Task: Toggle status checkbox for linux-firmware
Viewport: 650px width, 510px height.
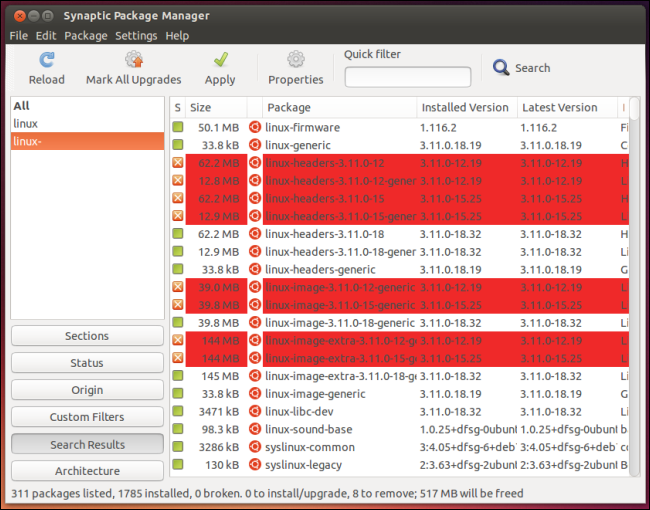Action: pyautogui.click(x=178, y=127)
